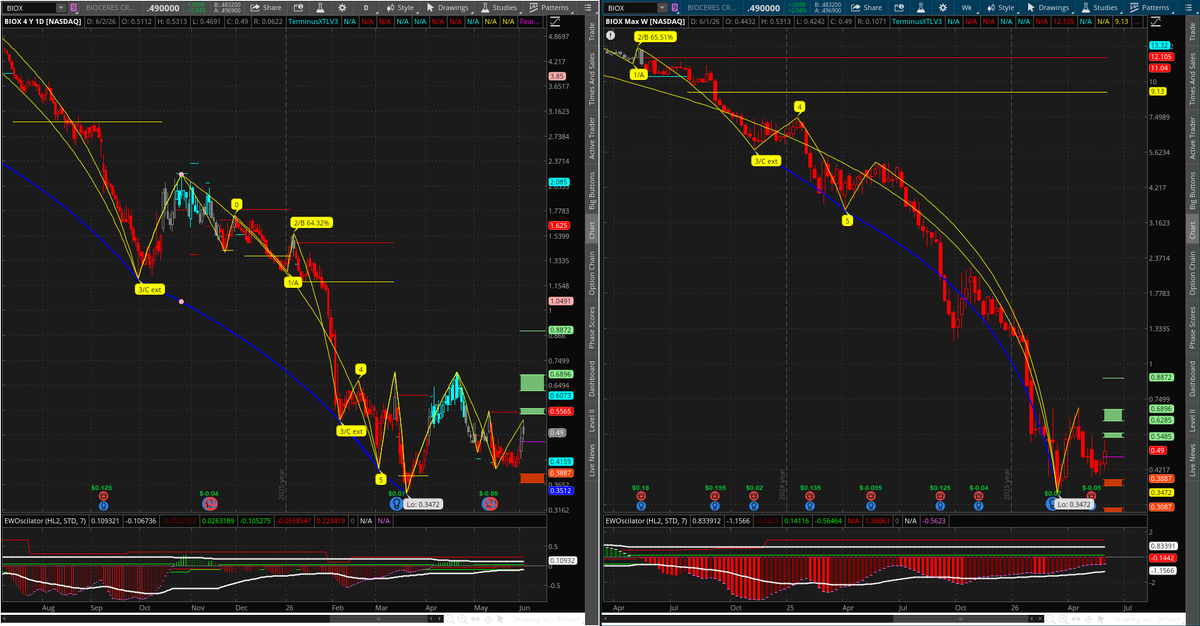The width and height of the screenshot is (1200, 626).
Task: Open the left chart's Style menu
Action: (400, 8)
